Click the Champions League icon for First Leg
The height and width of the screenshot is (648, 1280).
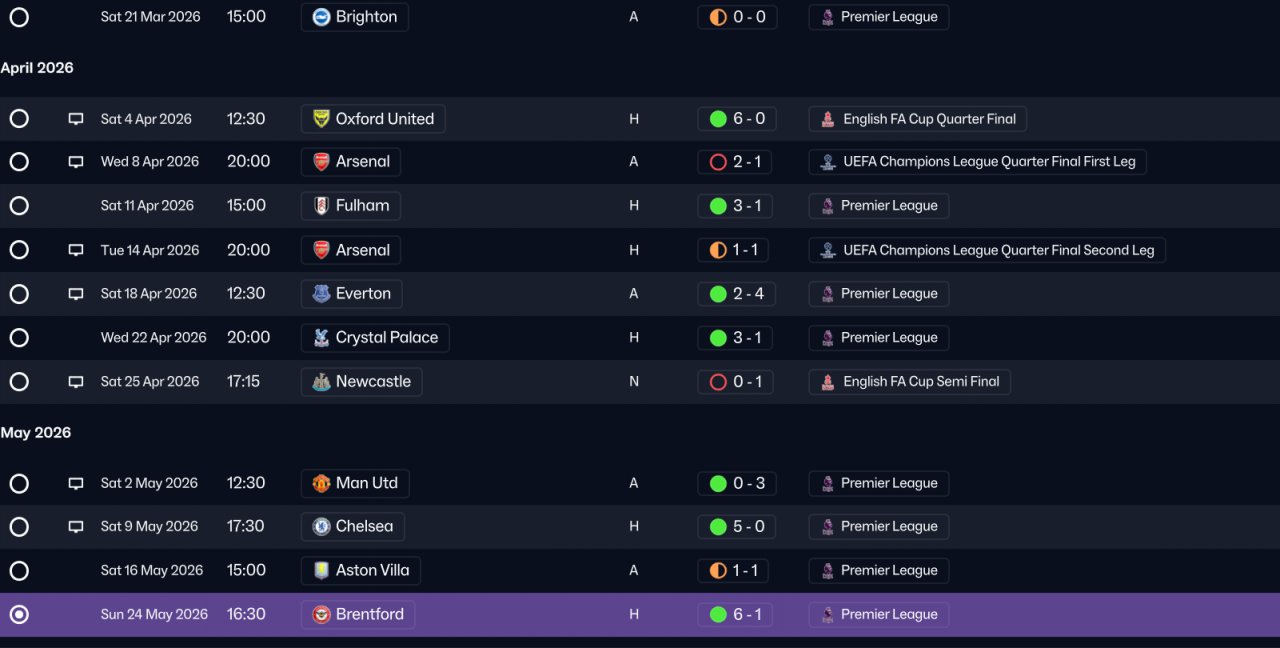point(827,162)
